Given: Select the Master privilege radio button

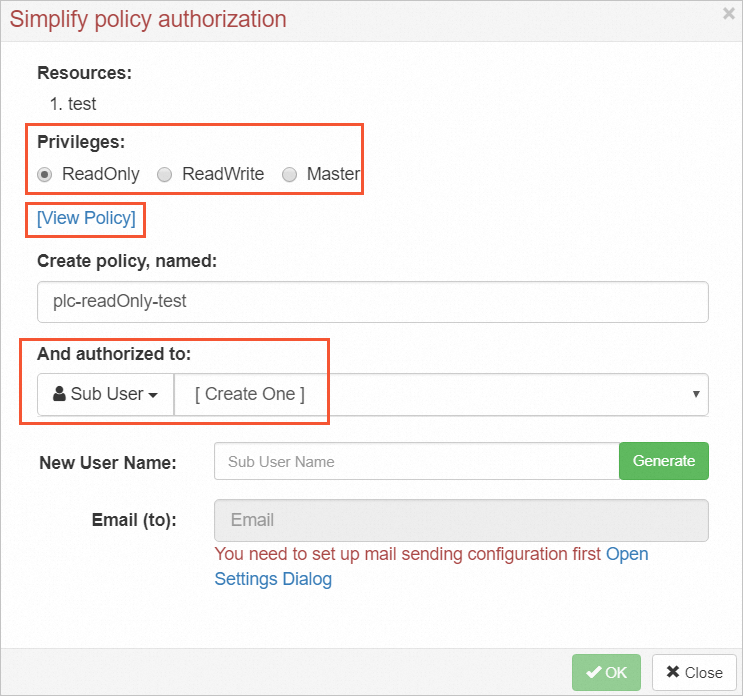Looking at the screenshot, I should [x=290, y=174].
